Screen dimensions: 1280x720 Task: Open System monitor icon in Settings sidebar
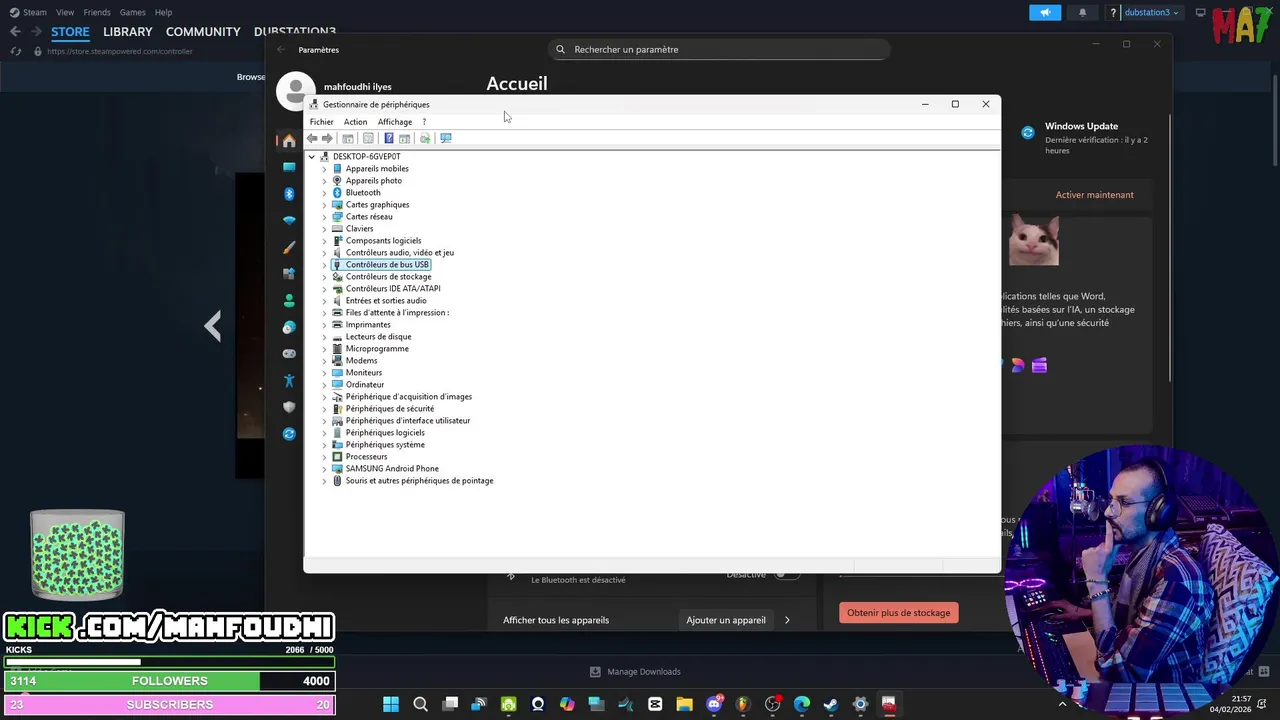pos(289,167)
